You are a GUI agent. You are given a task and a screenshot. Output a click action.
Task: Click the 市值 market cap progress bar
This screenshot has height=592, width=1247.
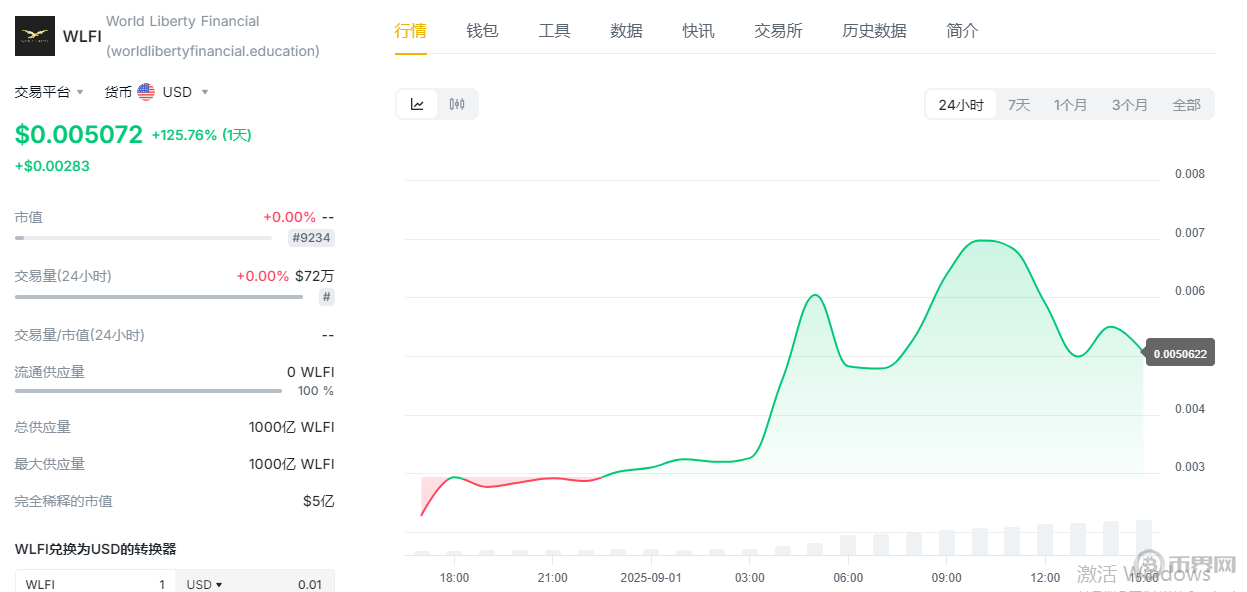pos(143,238)
